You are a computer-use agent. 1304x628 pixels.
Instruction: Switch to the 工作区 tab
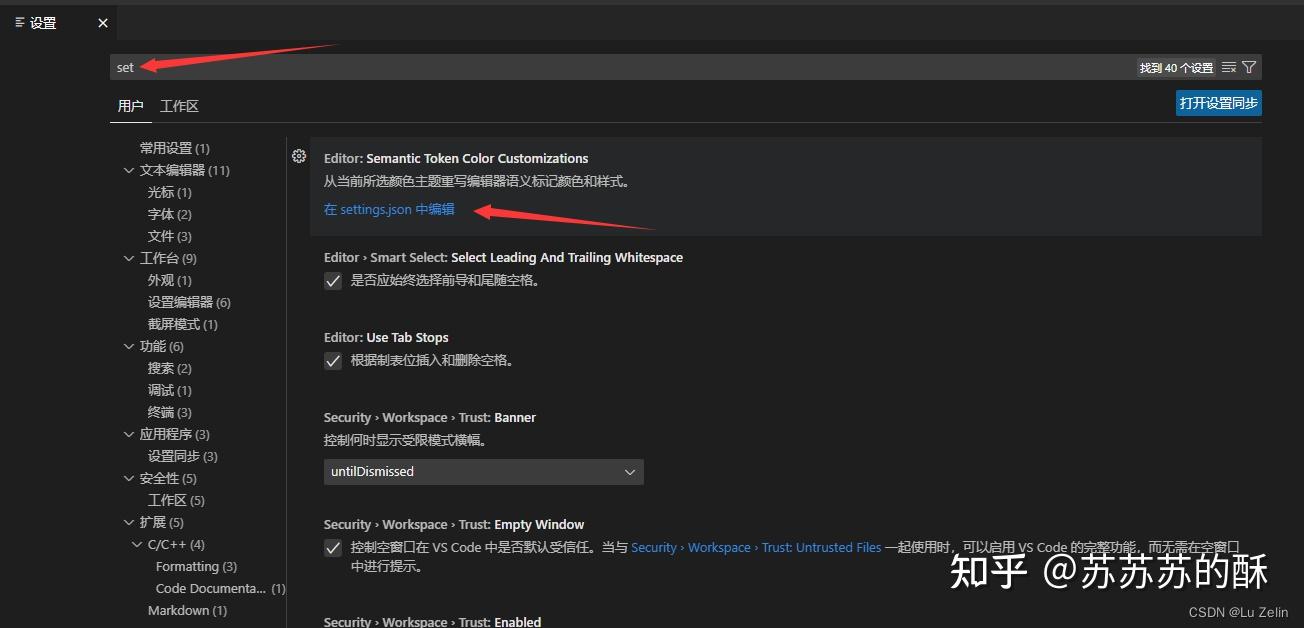click(x=180, y=105)
